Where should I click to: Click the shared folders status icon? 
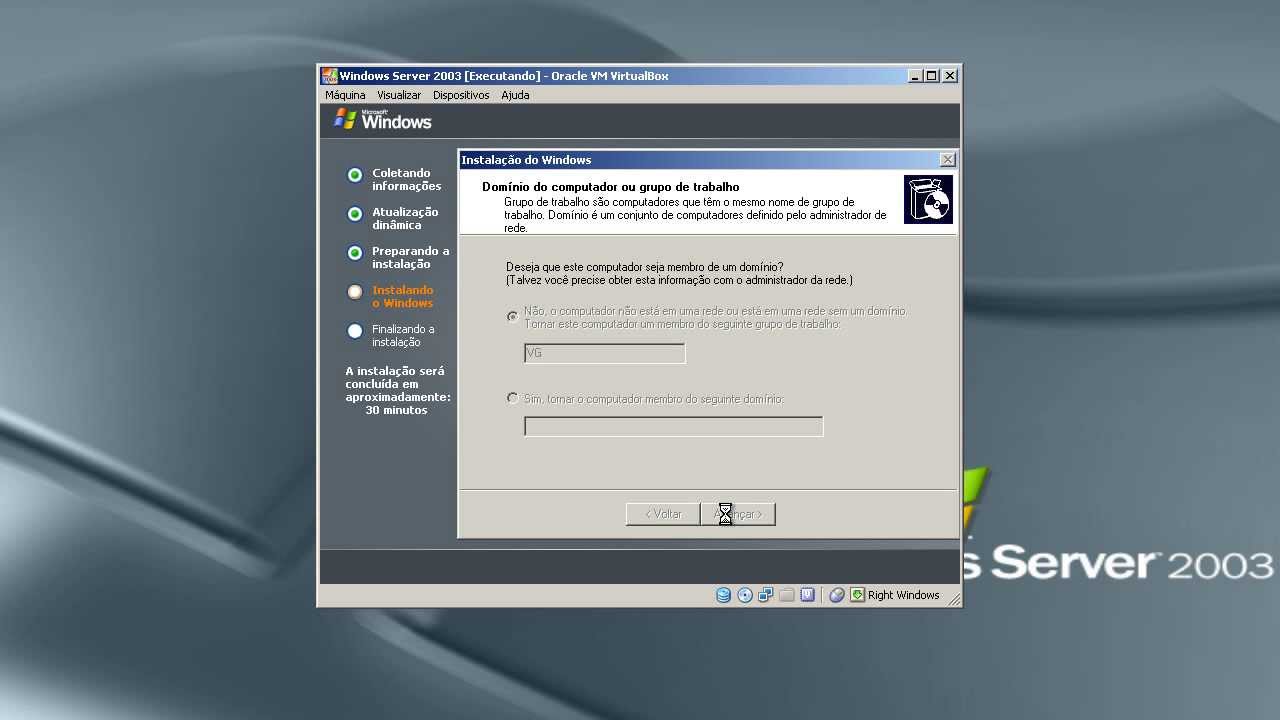(x=787, y=595)
